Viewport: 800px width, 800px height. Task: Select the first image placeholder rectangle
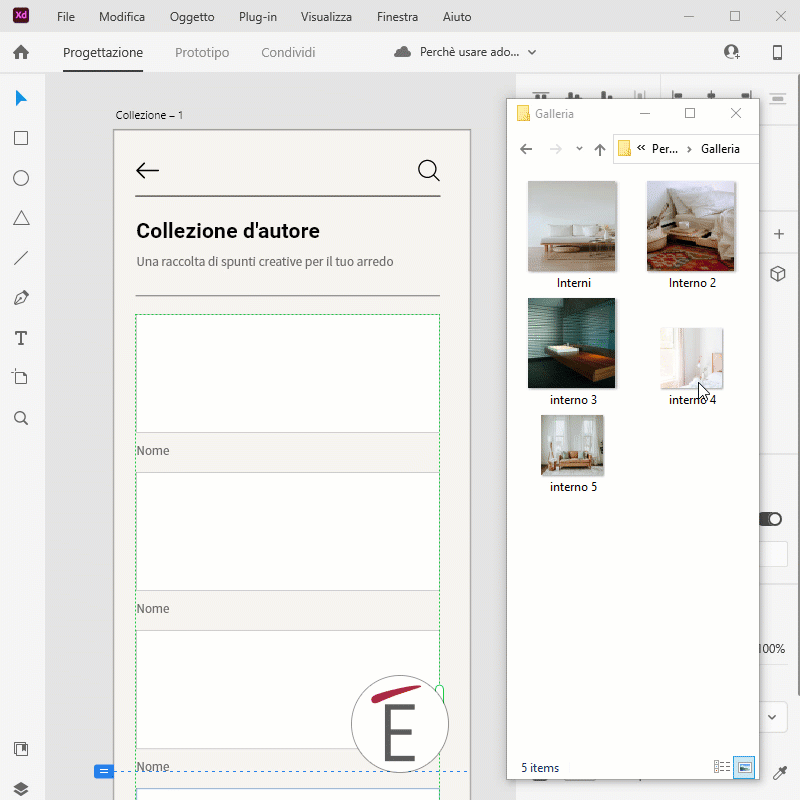[288, 373]
